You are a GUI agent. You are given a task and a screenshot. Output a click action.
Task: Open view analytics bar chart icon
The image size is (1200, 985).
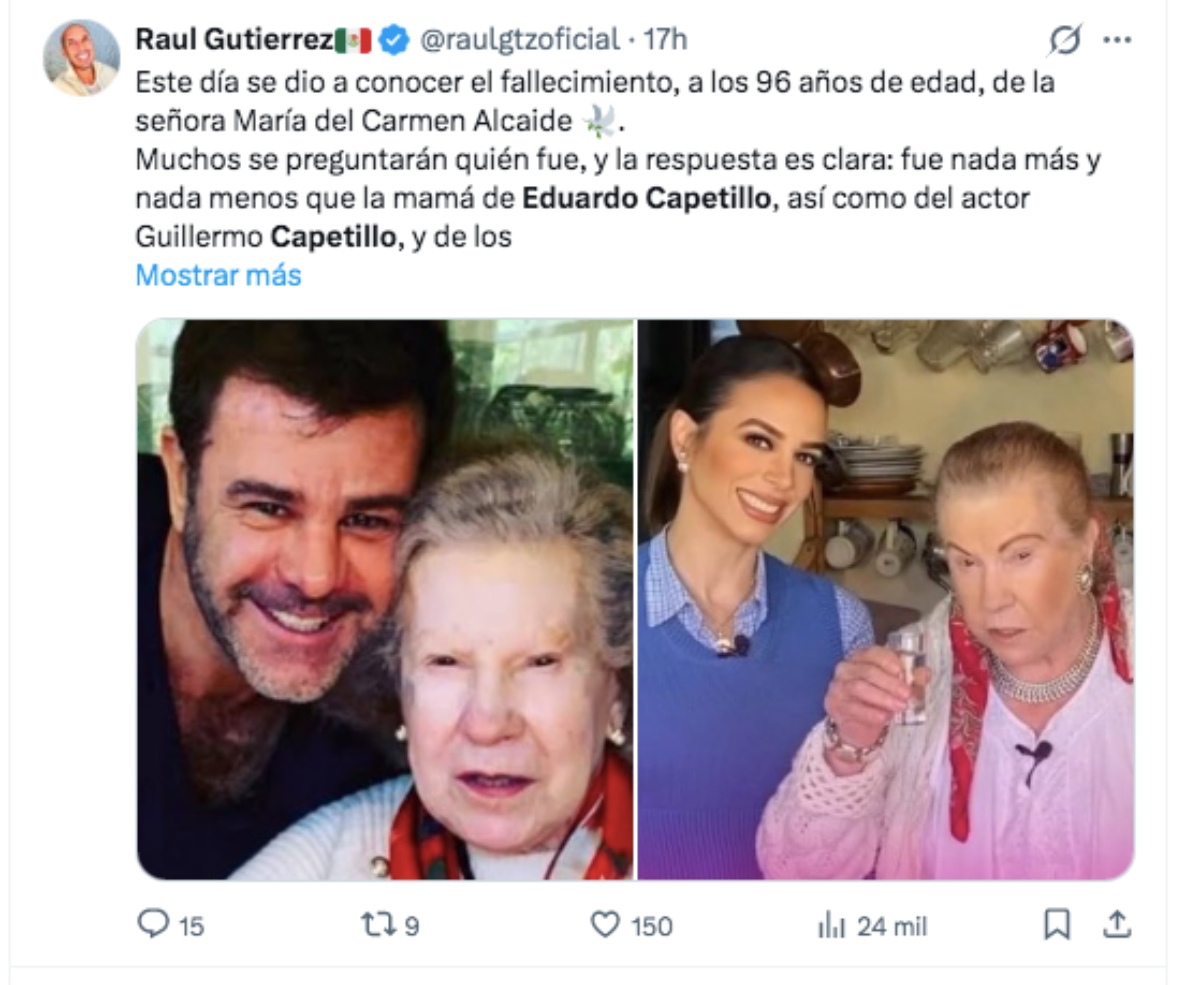click(x=831, y=926)
